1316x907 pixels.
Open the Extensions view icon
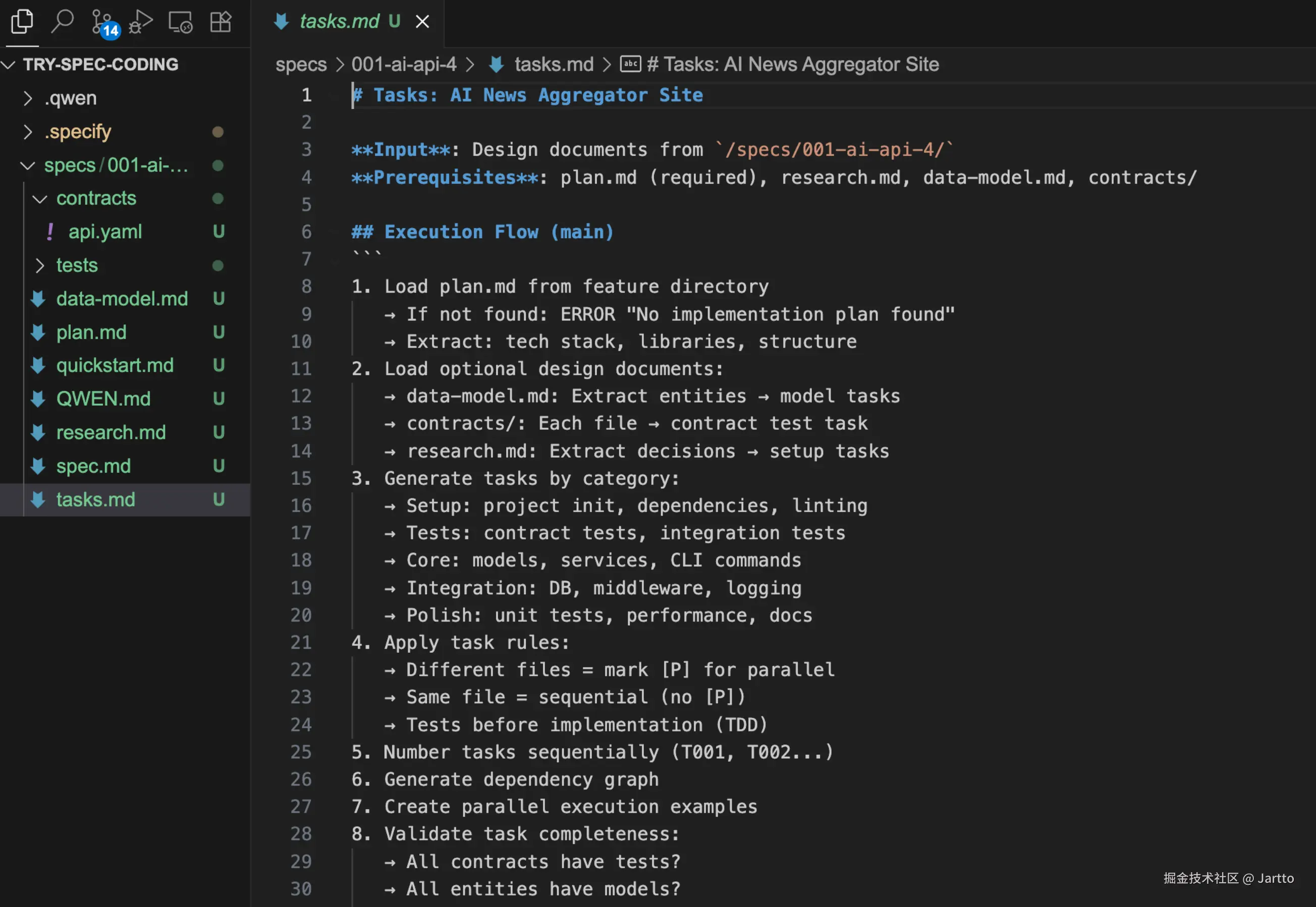pos(221,22)
